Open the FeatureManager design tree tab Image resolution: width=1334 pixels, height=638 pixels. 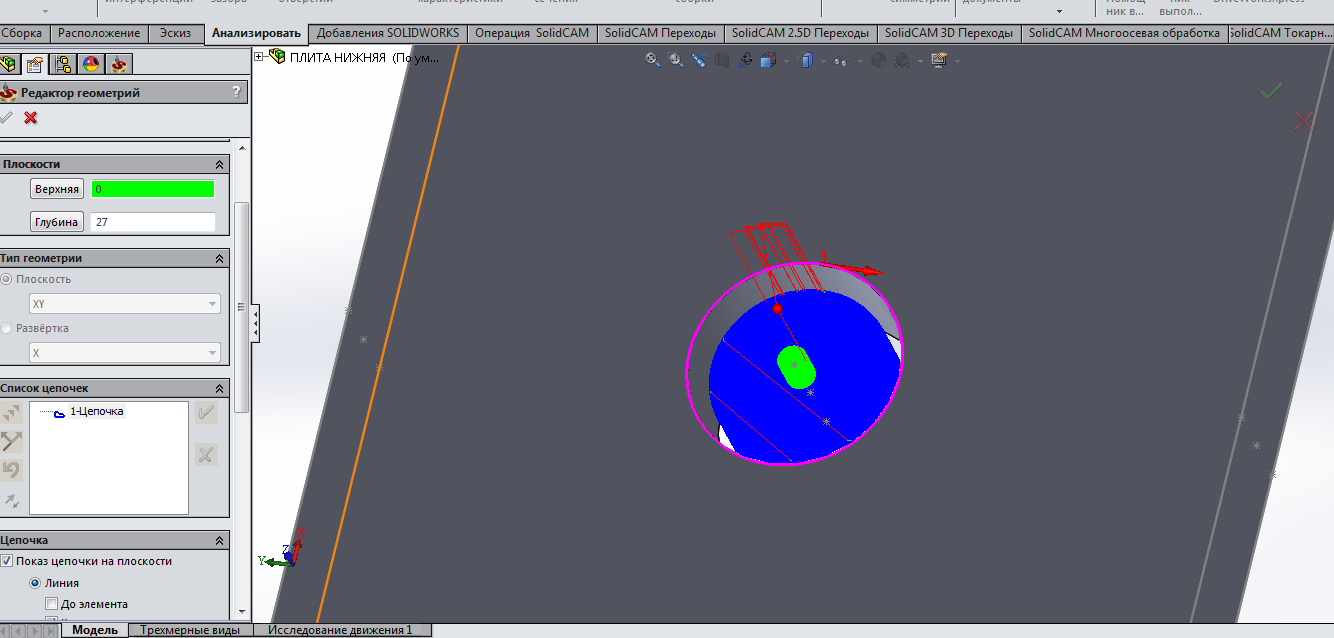point(10,65)
